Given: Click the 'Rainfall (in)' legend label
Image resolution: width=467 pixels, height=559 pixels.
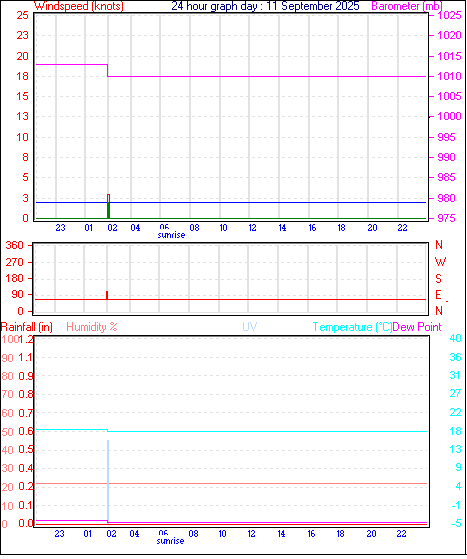Looking at the screenshot, I should point(27,327).
